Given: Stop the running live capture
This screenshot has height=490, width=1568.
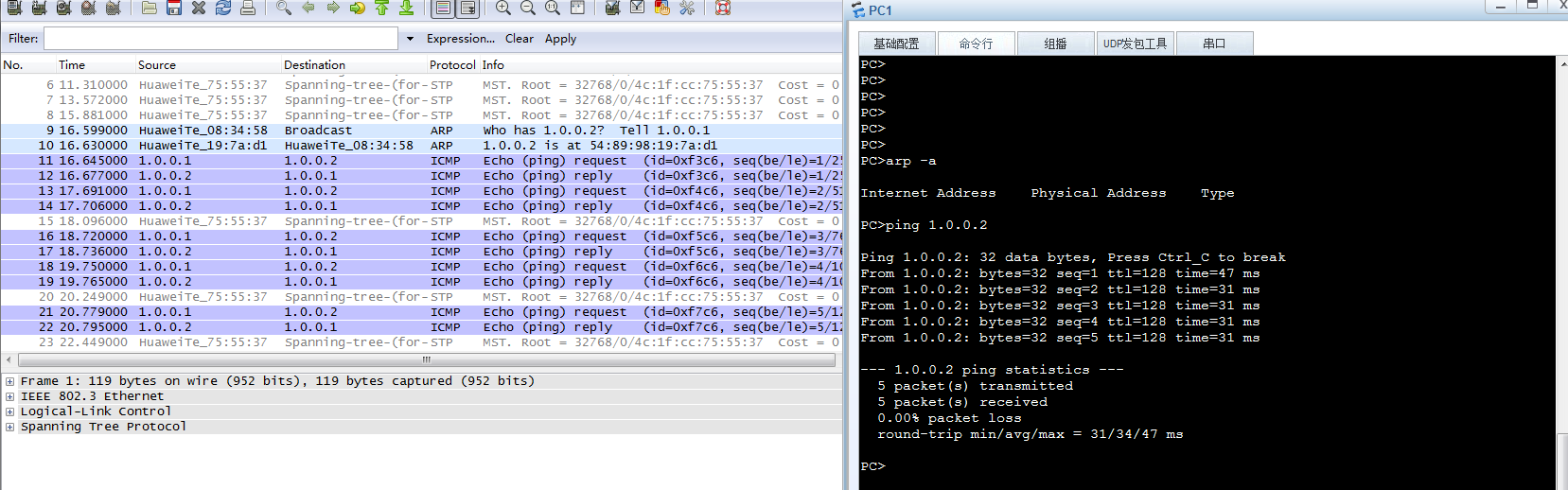Looking at the screenshot, I should click(88, 8).
